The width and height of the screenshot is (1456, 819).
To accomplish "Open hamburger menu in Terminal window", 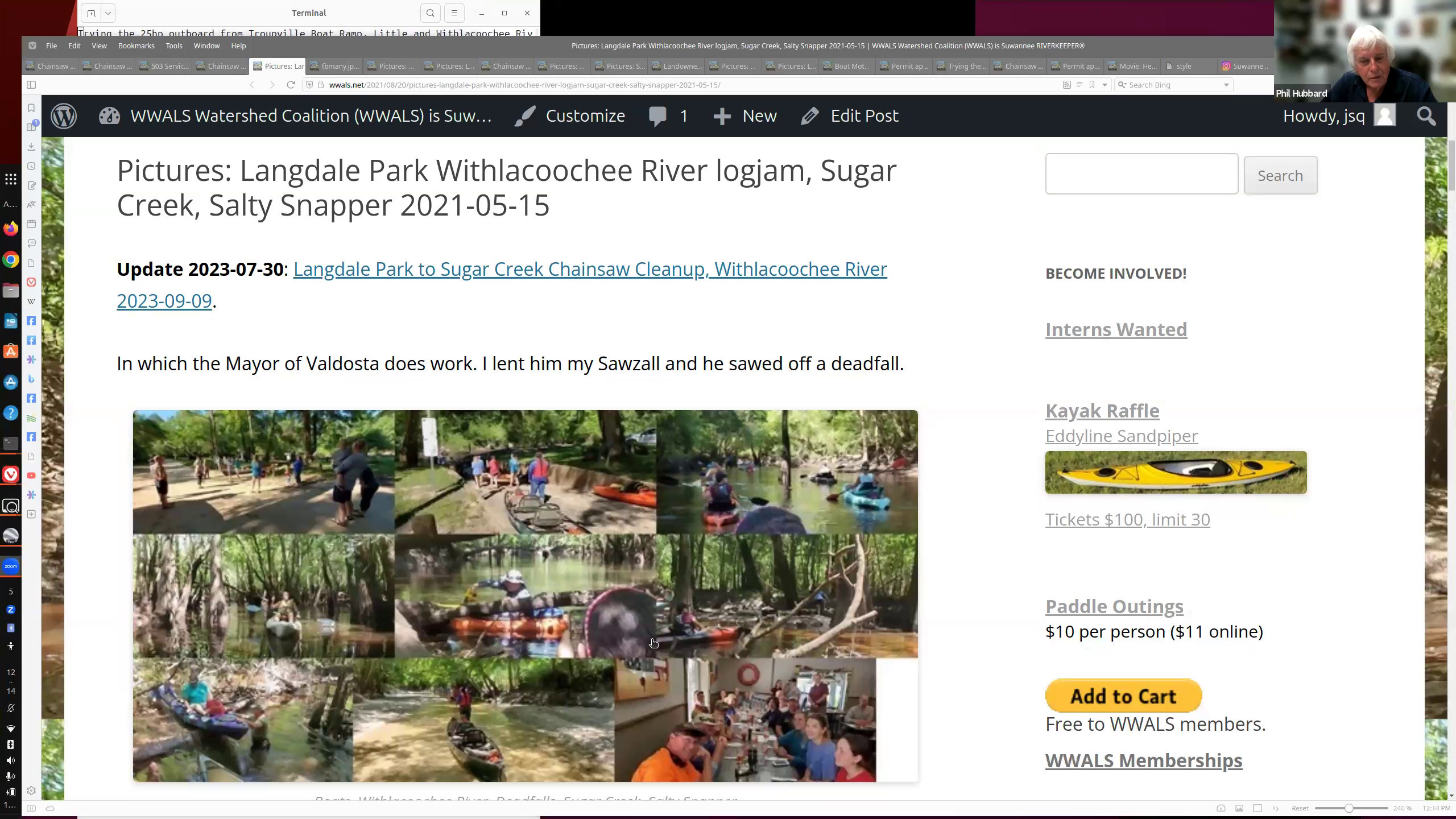I will coord(454,13).
